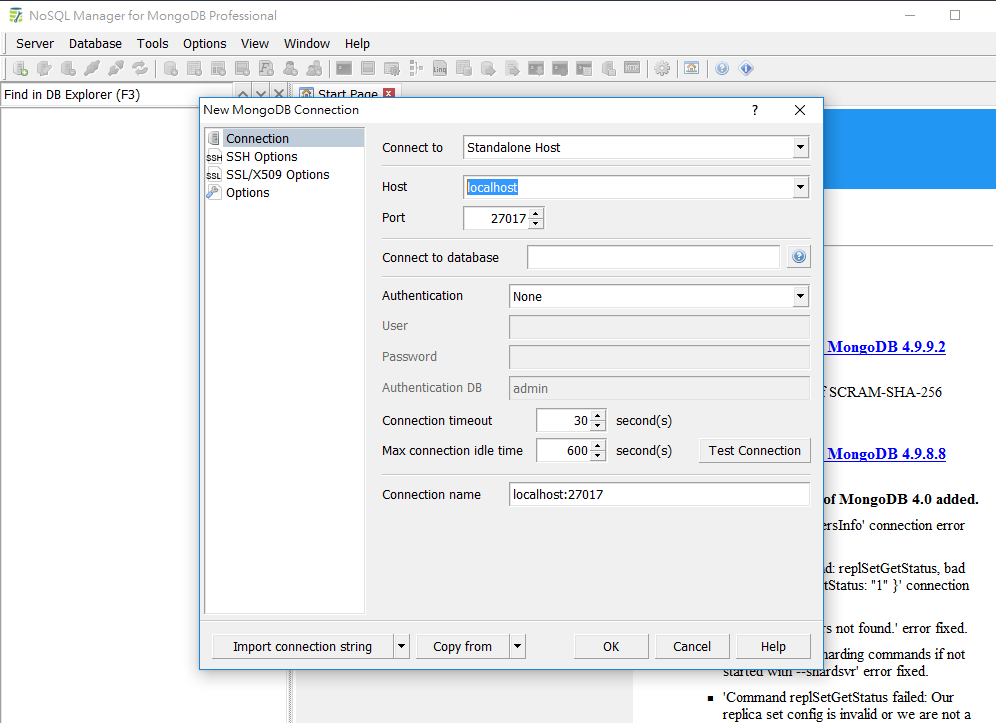
Task: Click the Test Connection button
Action: pyautogui.click(x=755, y=450)
